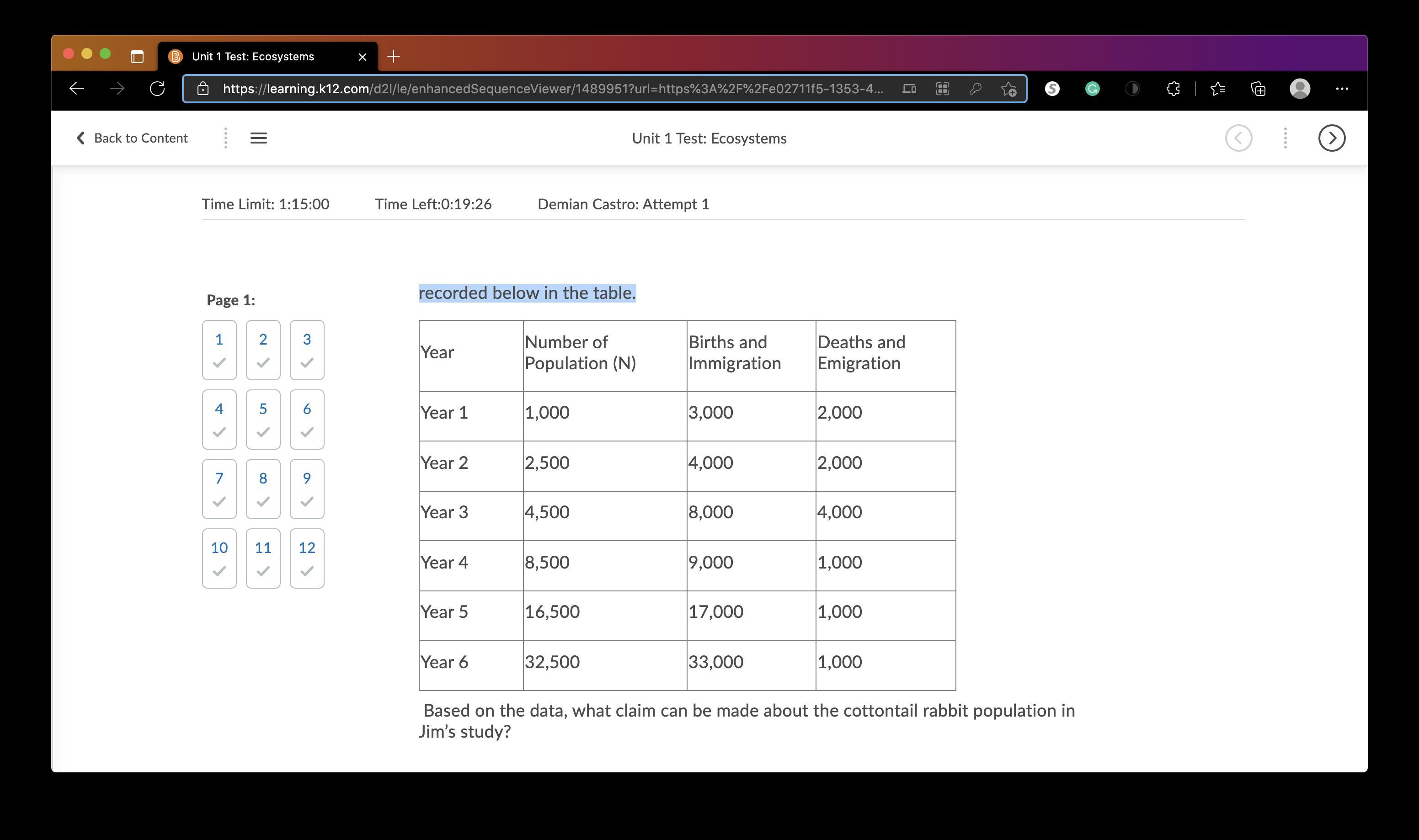This screenshot has width=1419, height=840.
Task: Jump to question 1
Action: click(x=219, y=350)
